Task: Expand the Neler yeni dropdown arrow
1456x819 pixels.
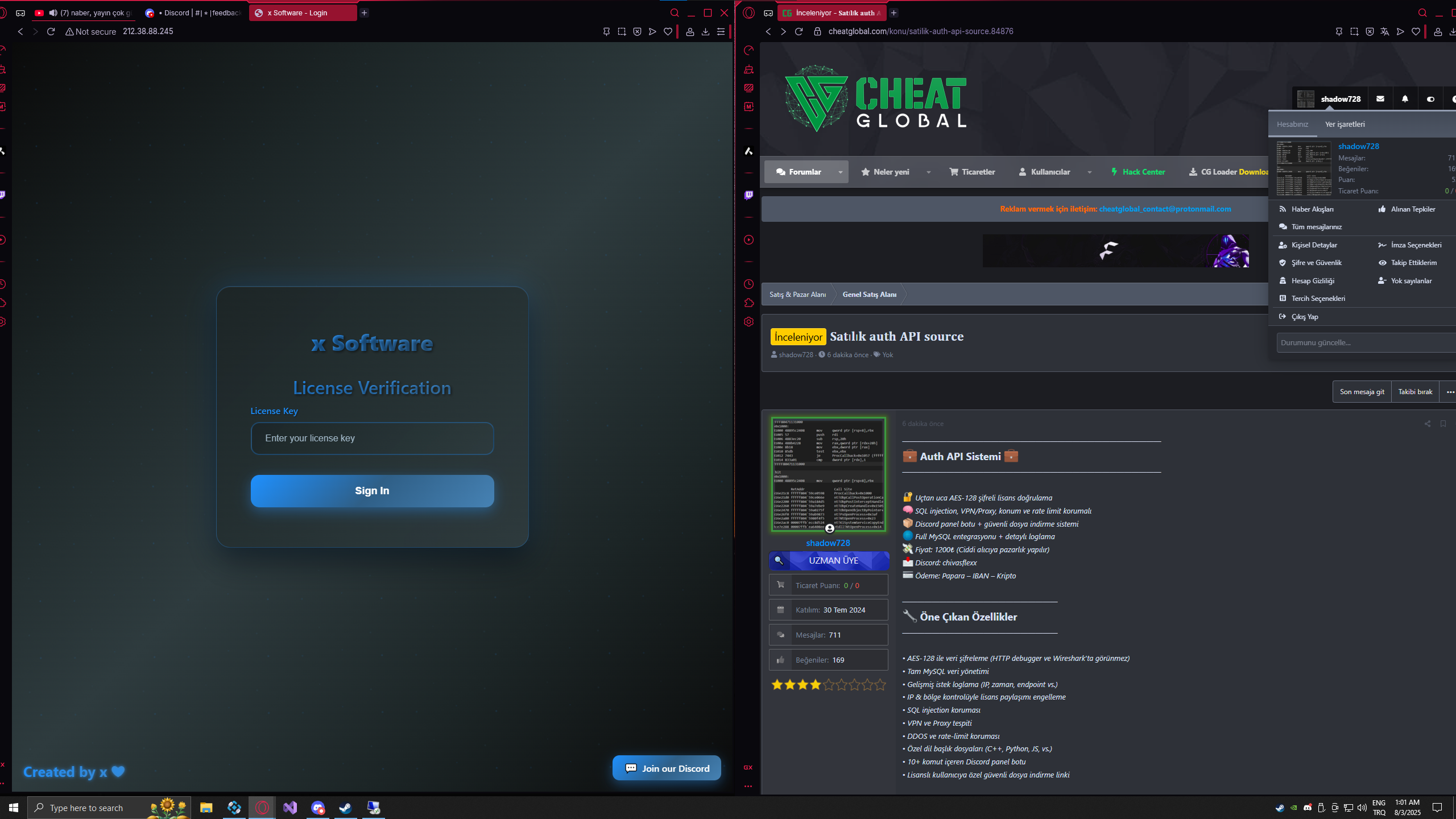Action: (x=928, y=172)
